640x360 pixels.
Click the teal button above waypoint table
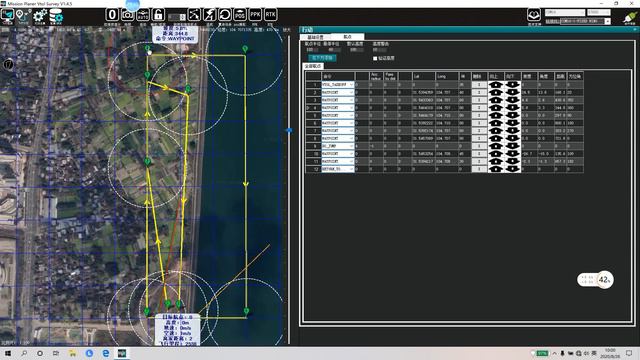322,58
